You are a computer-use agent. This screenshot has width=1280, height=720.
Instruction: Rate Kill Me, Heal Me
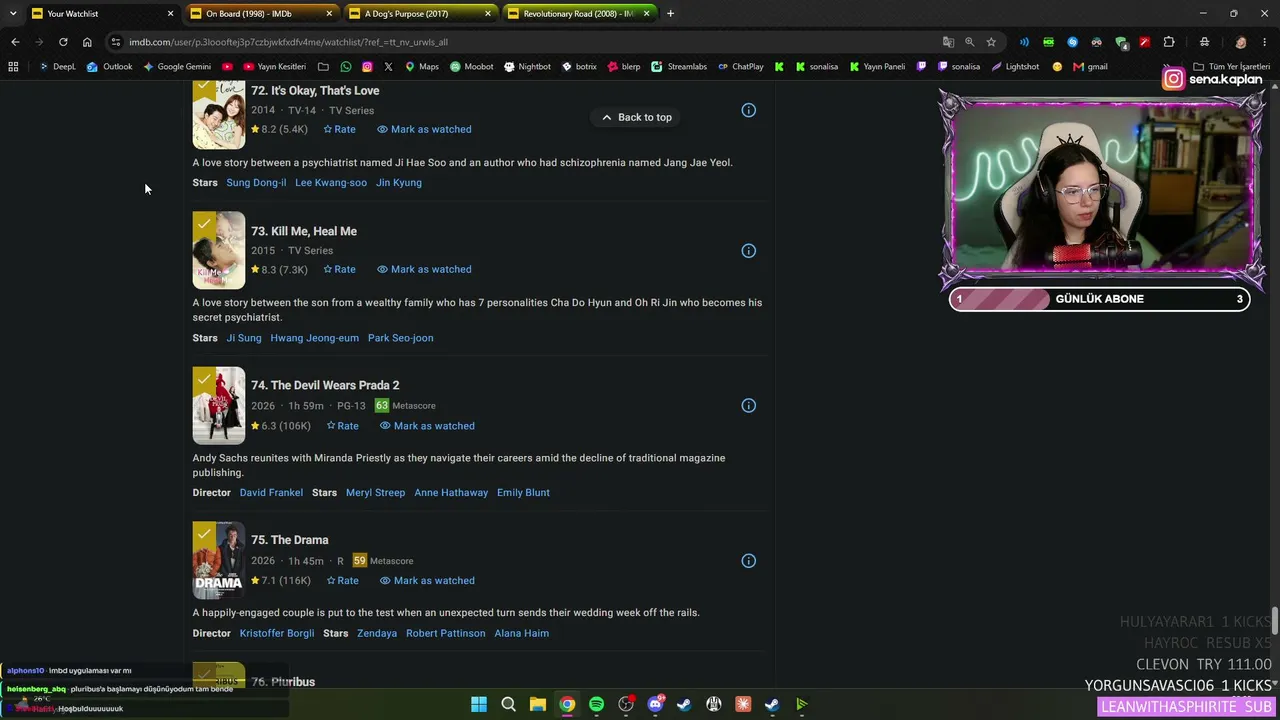pyautogui.click(x=339, y=269)
